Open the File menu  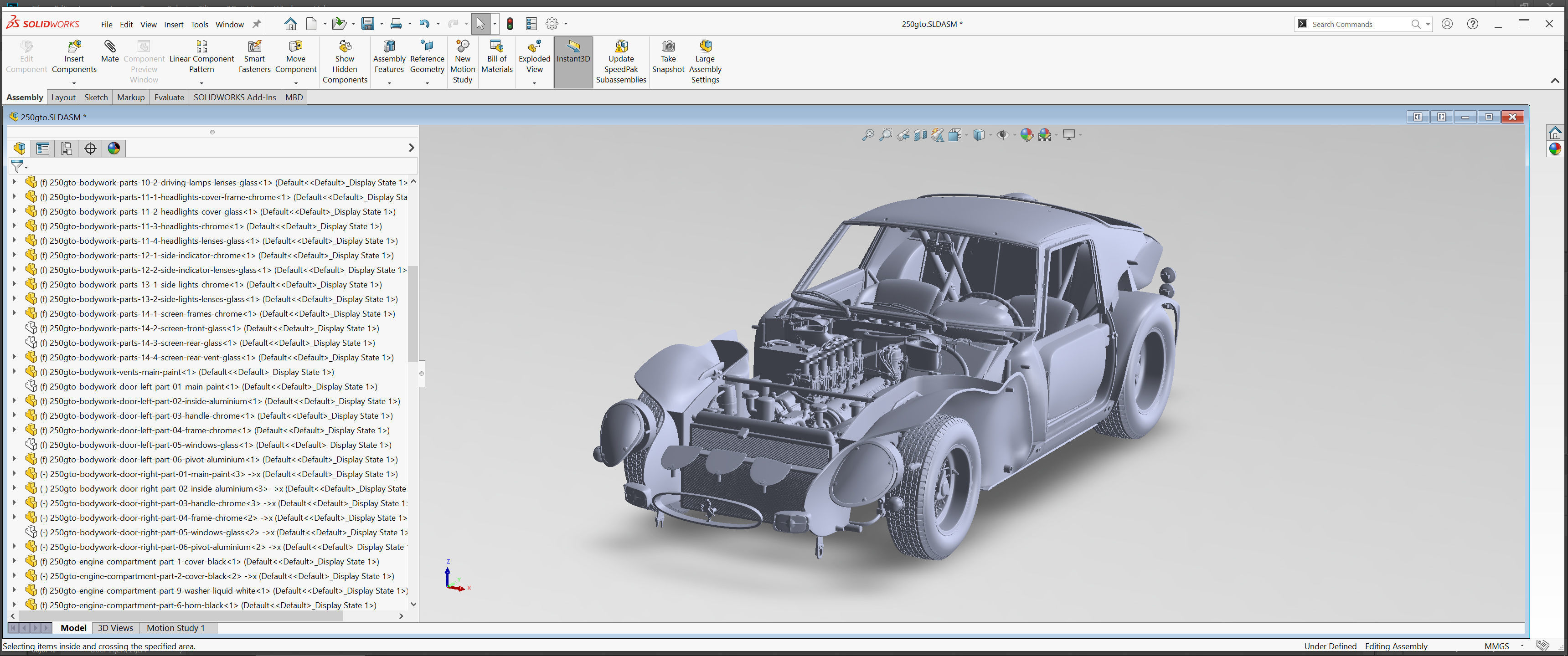[x=107, y=24]
